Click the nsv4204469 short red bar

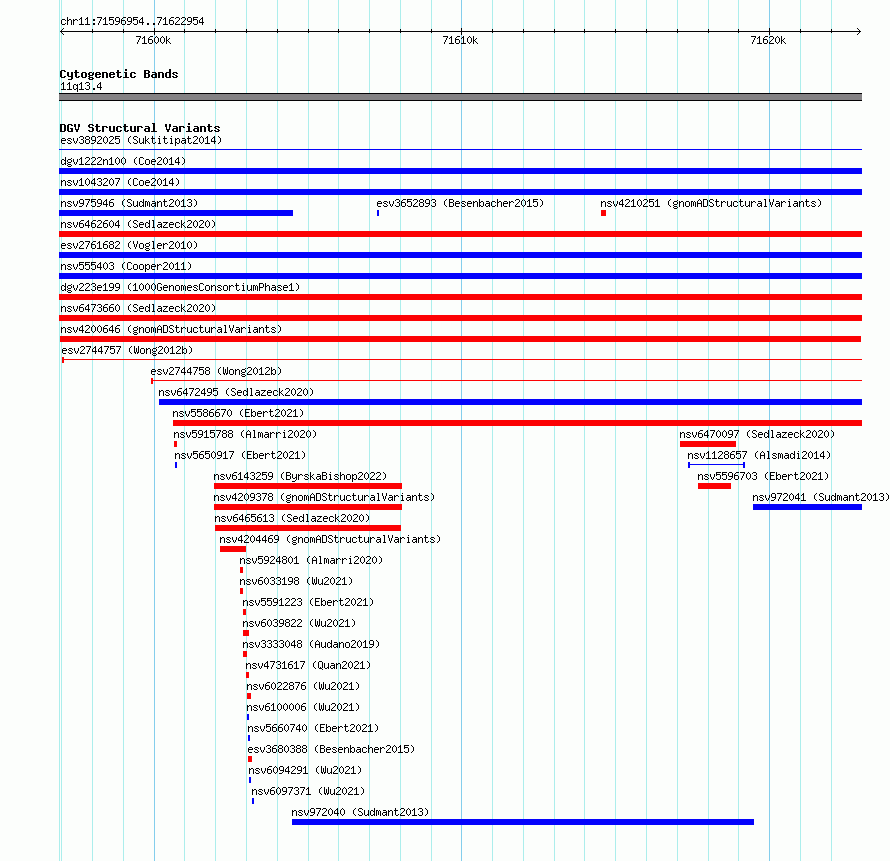click(233, 549)
